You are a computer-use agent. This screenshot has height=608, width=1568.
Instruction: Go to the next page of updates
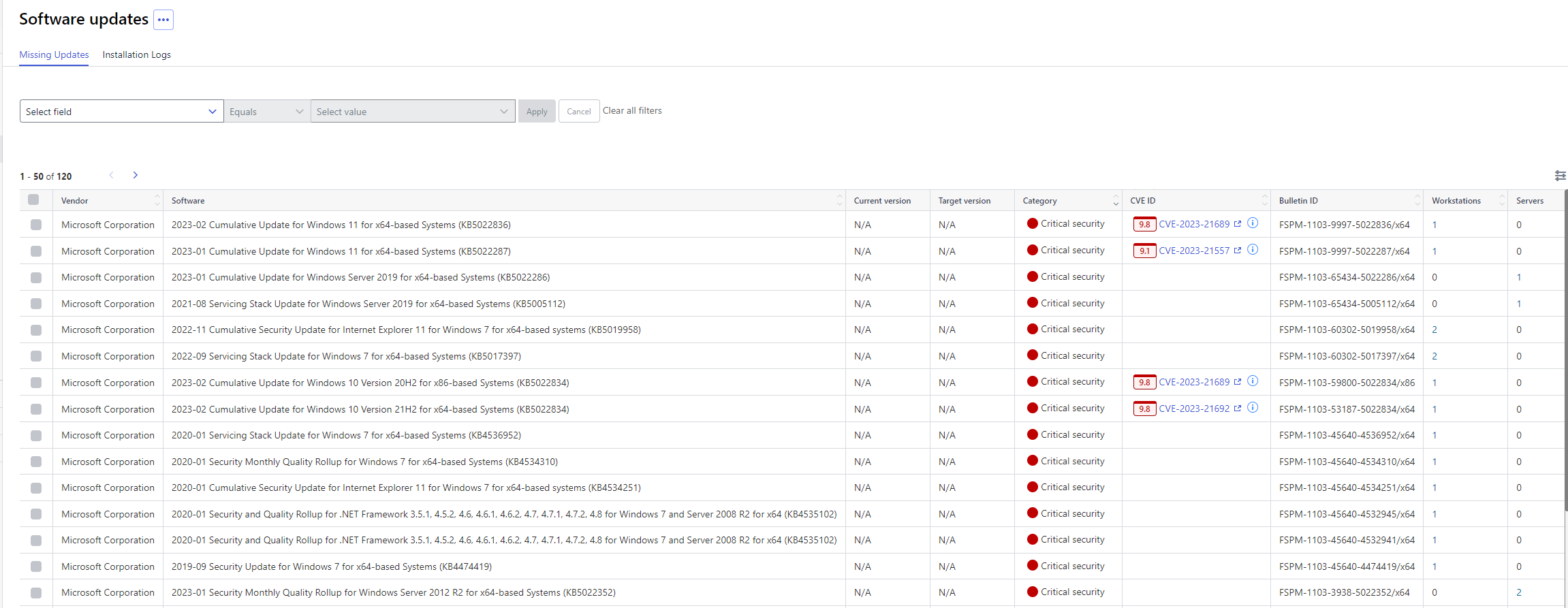(x=136, y=175)
